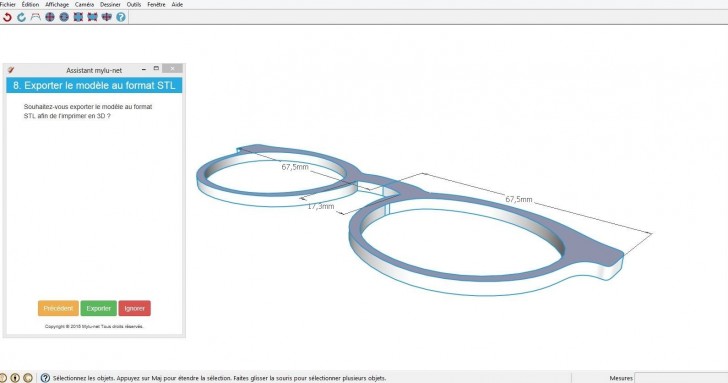Click the winged blue icon before help

point(107,17)
